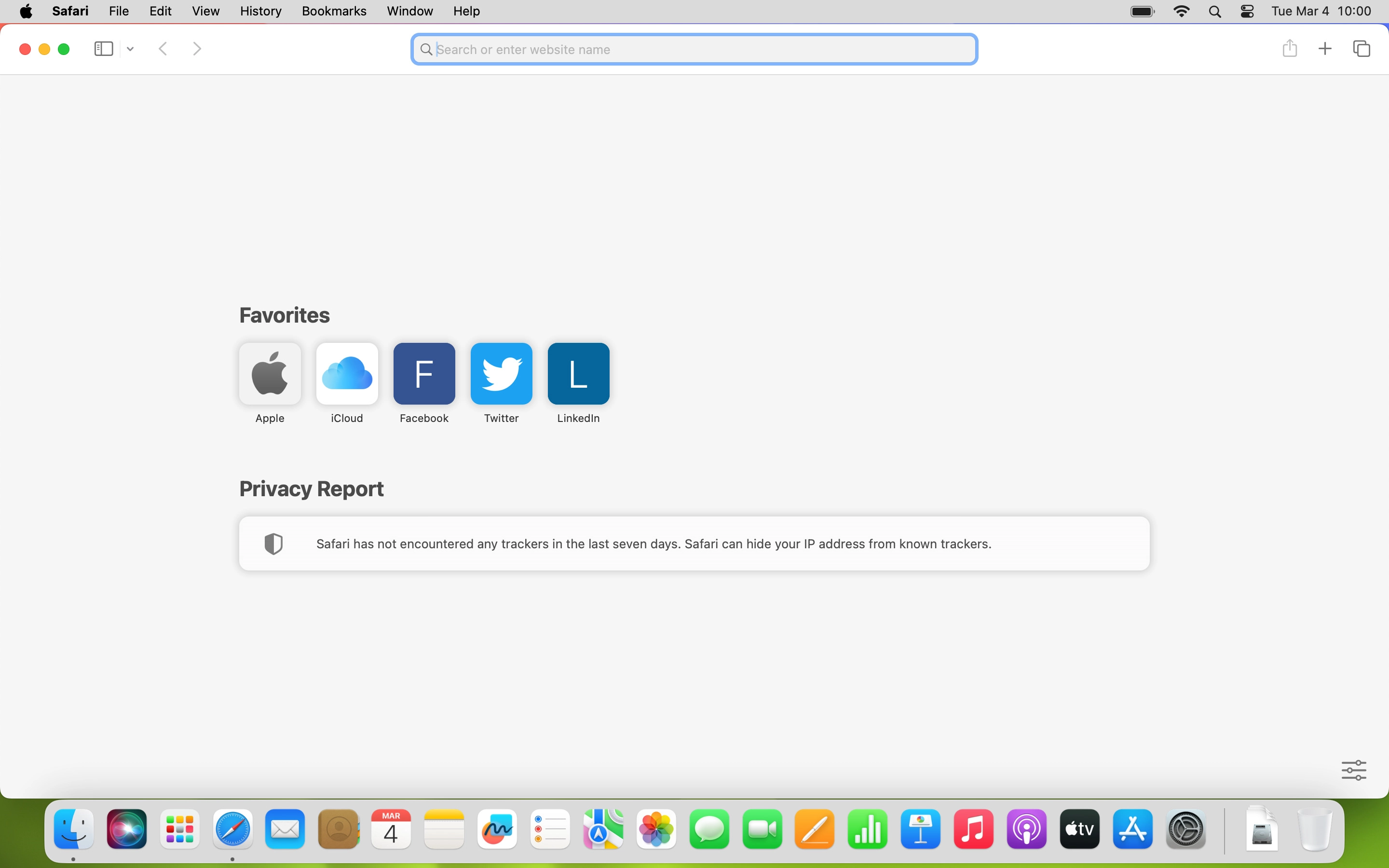Open the Wi-Fi status menu
Viewport: 1389px width, 868px height.
tap(1181, 12)
